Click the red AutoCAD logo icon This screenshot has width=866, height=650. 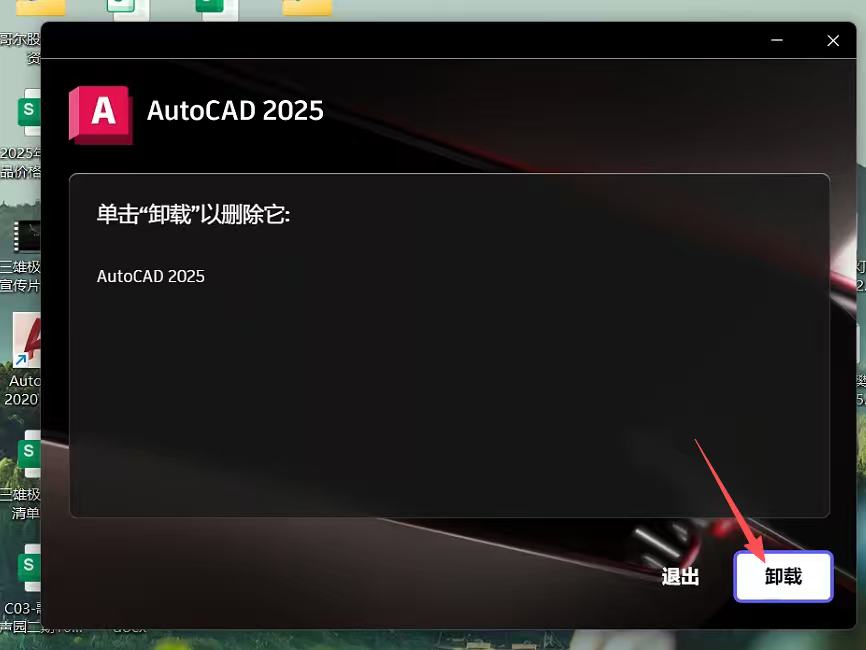(x=100, y=113)
